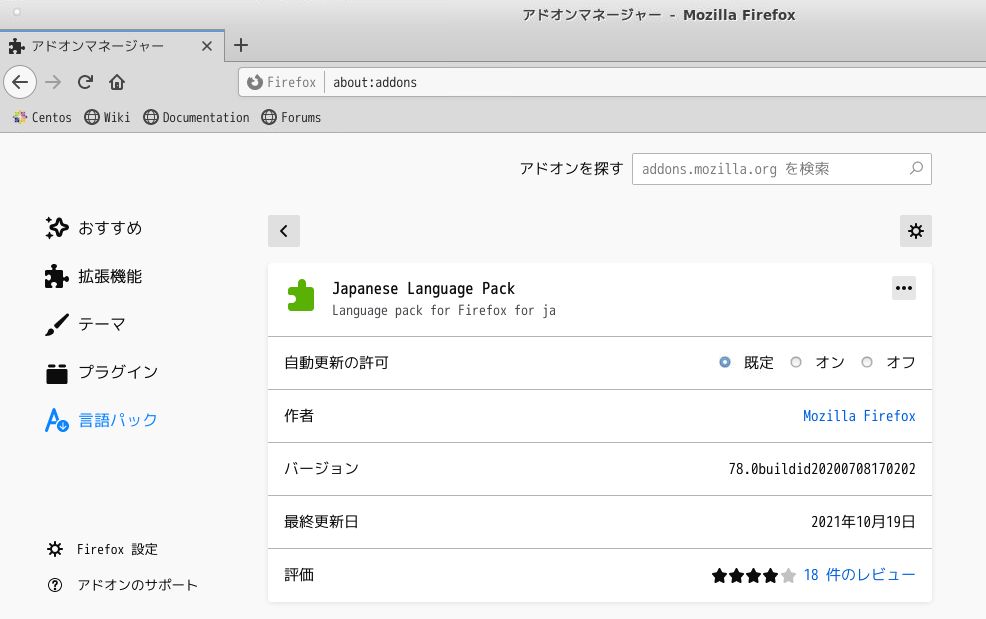Click the question mark icon beside アドオンのサポート
This screenshot has height=619, width=986.
pos(55,585)
